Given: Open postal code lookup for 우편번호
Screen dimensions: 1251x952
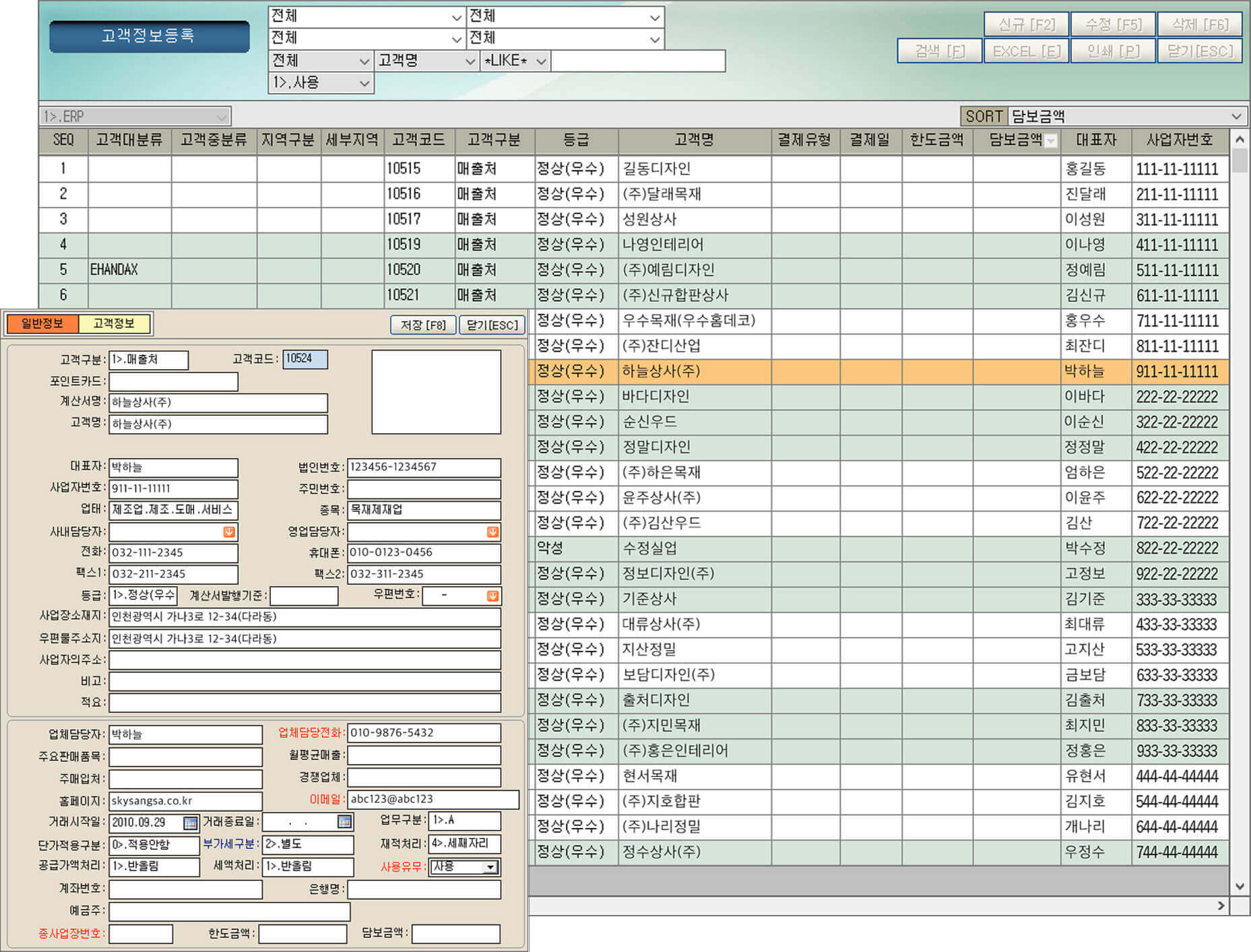Looking at the screenshot, I should pyautogui.click(x=492, y=596).
